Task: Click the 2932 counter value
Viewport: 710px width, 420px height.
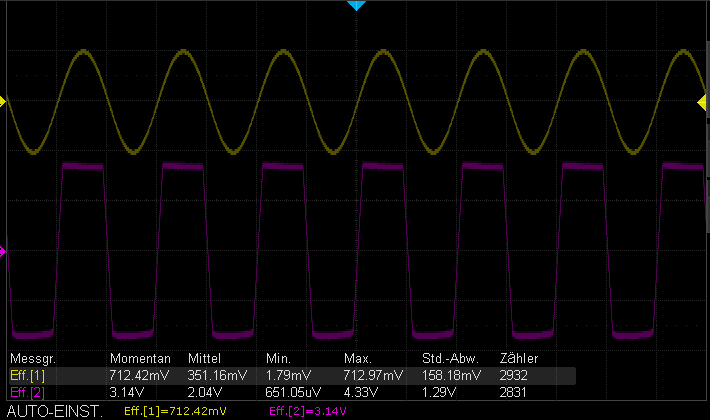Action: click(513, 376)
